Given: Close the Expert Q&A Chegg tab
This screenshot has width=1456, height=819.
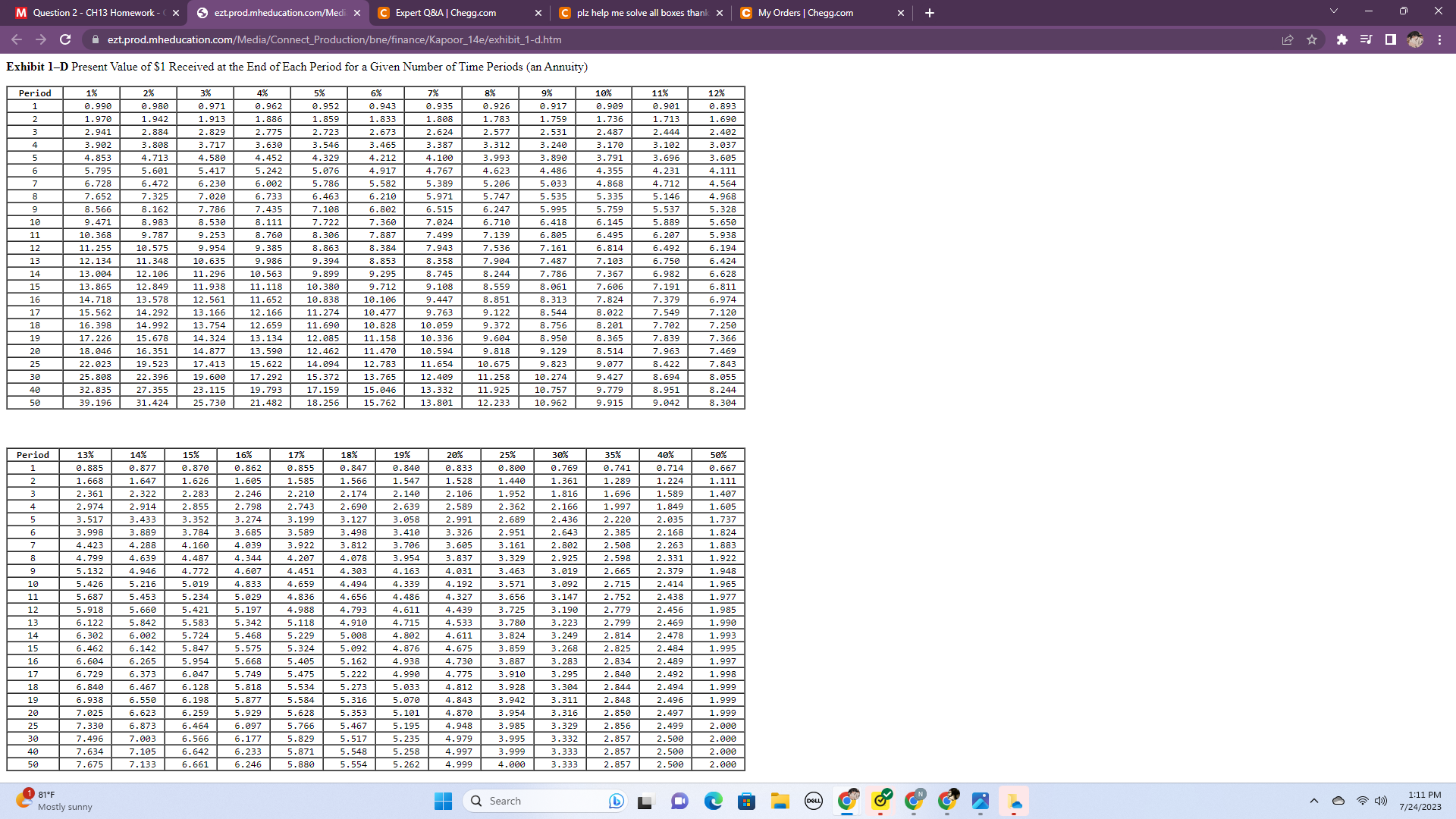Looking at the screenshot, I should click(538, 13).
